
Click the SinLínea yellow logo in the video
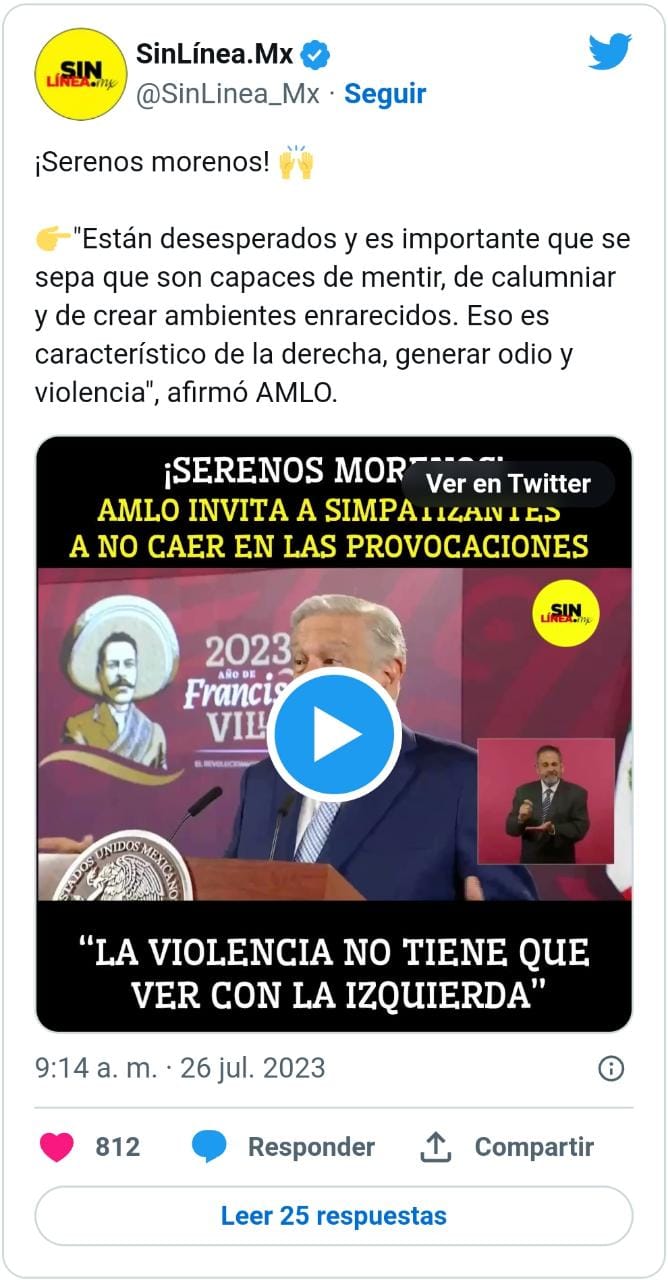tap(566, 613)
